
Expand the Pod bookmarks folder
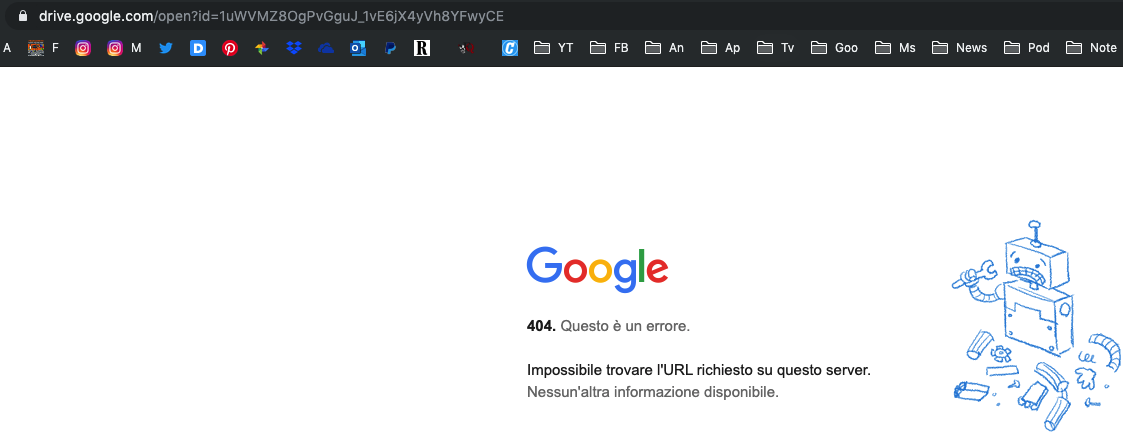(x=1027, y=48)
